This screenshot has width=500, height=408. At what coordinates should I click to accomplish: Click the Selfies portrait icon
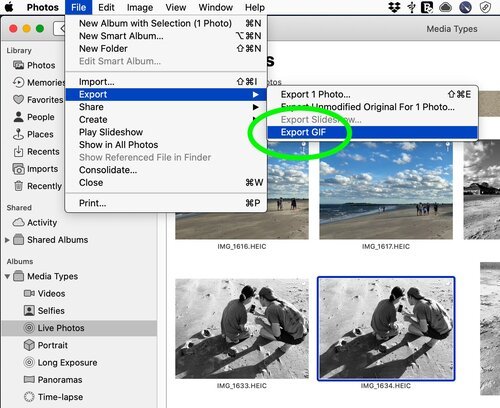[x=29, y=311]
